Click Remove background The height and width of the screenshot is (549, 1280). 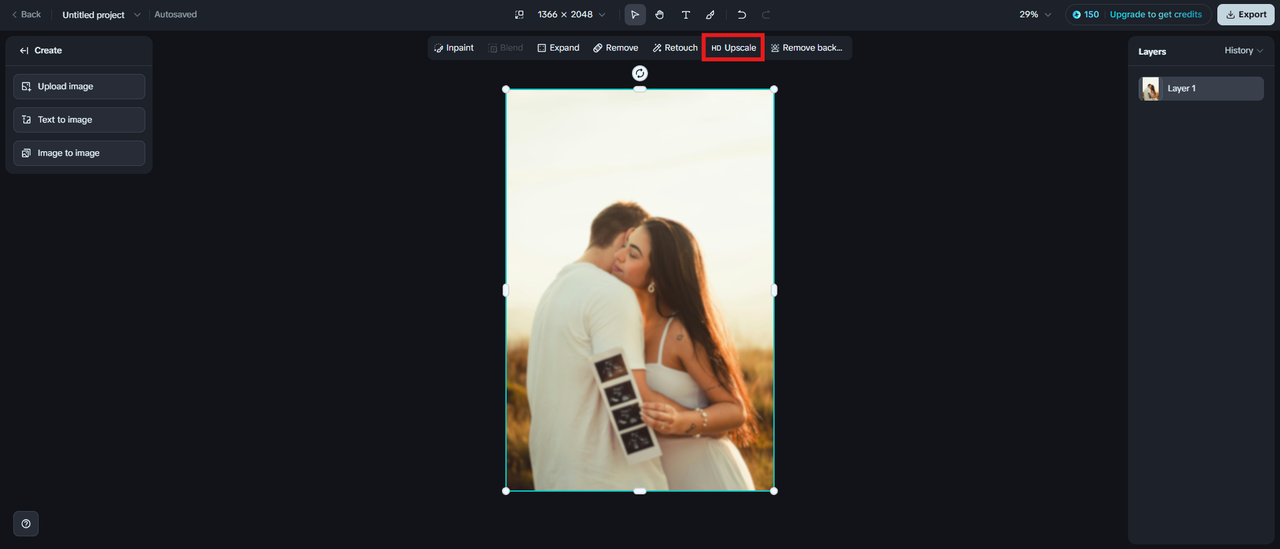[807, 48]
